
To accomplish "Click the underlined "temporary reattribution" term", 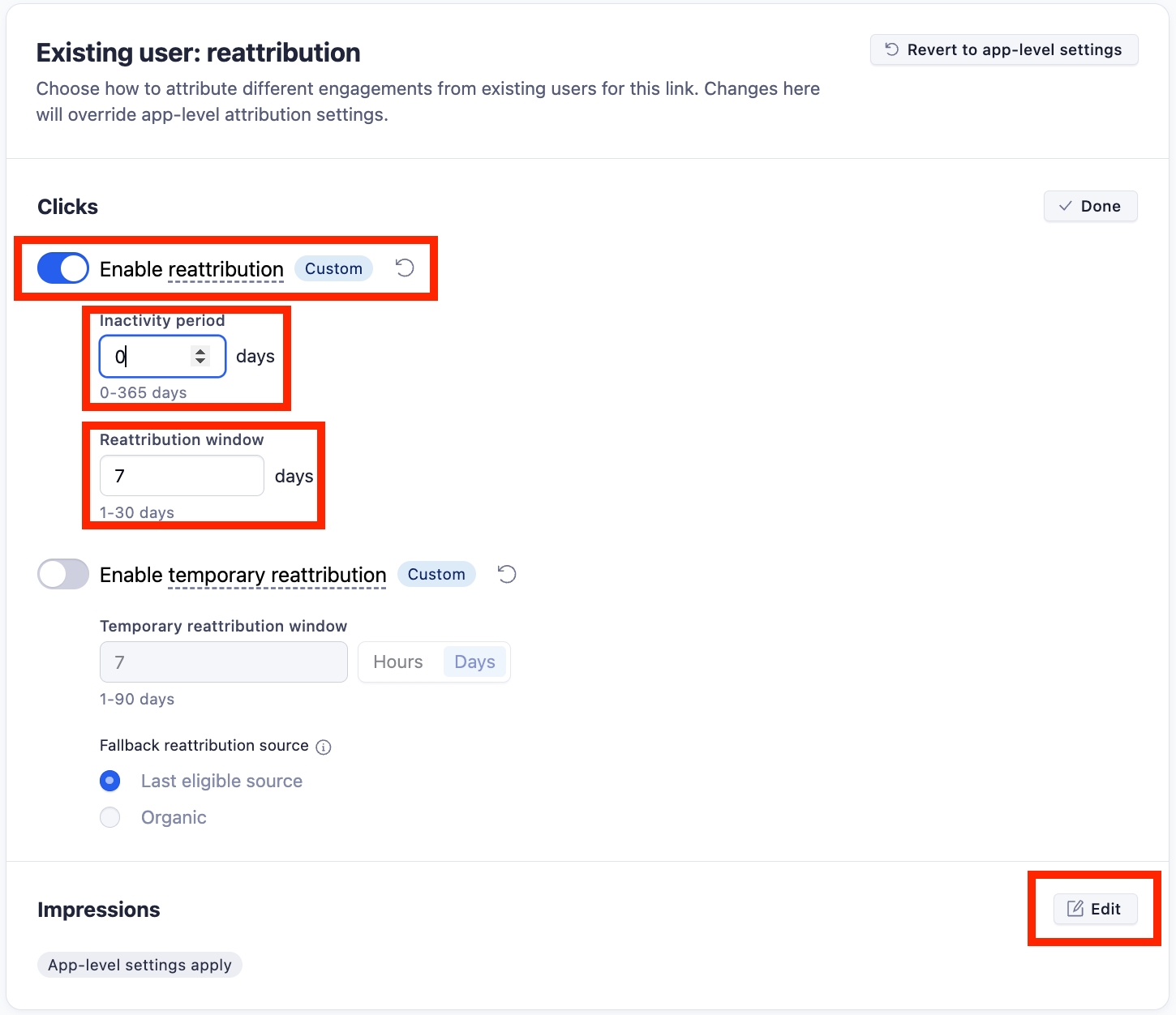I will pos(277,575).
